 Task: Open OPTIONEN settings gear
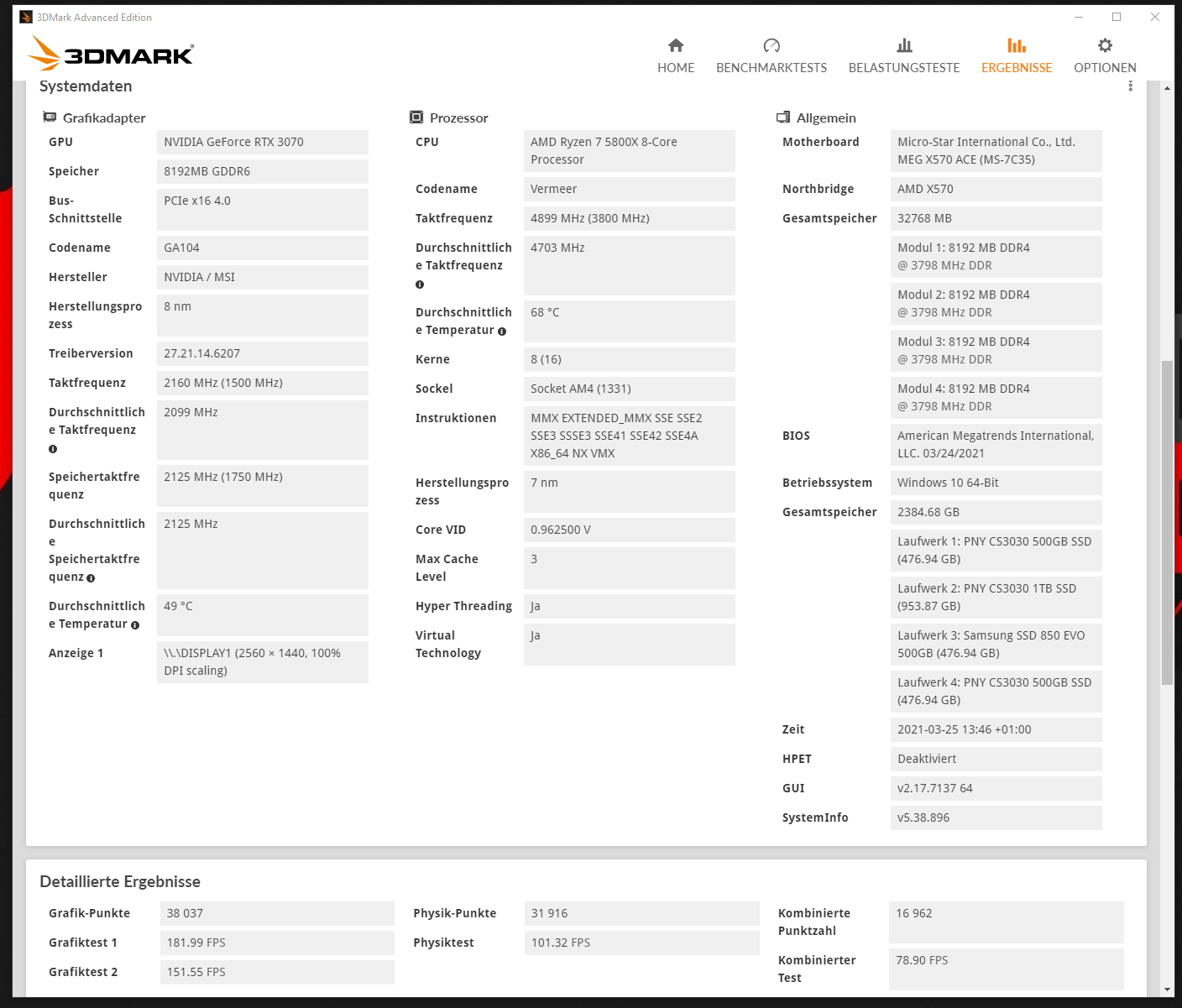tap(1105, 55)
